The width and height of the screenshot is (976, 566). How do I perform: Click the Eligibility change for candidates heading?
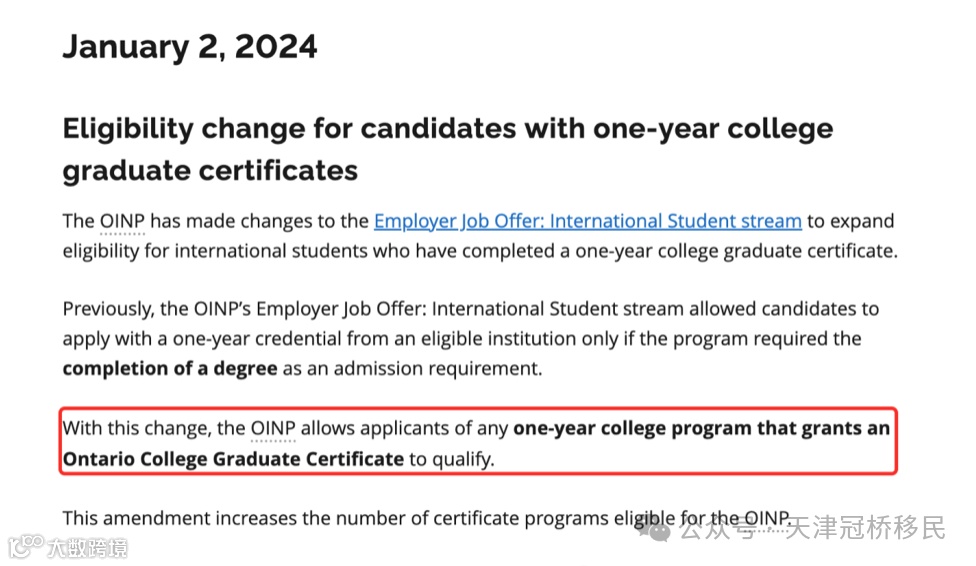447,129
